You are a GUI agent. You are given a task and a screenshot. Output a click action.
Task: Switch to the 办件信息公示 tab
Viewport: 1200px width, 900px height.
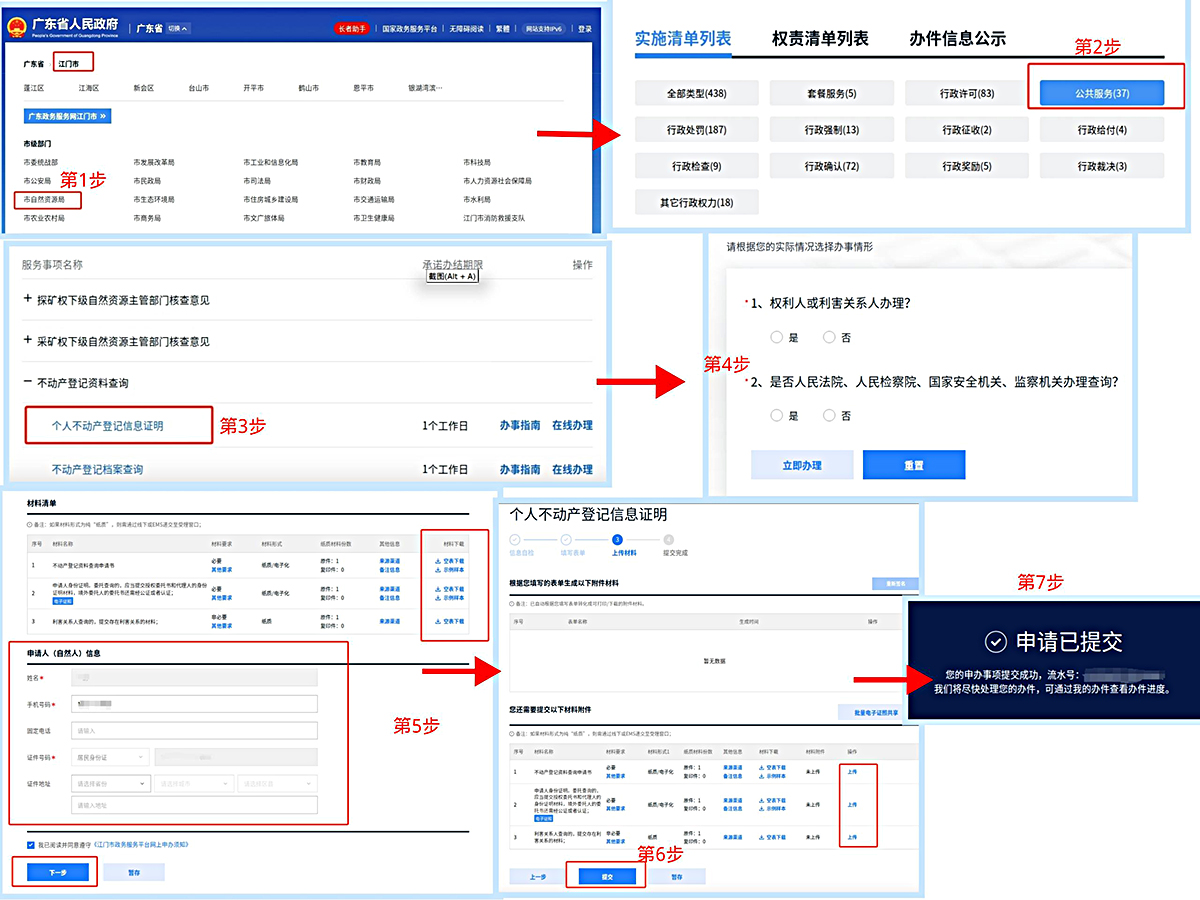(x=957, y=39)
